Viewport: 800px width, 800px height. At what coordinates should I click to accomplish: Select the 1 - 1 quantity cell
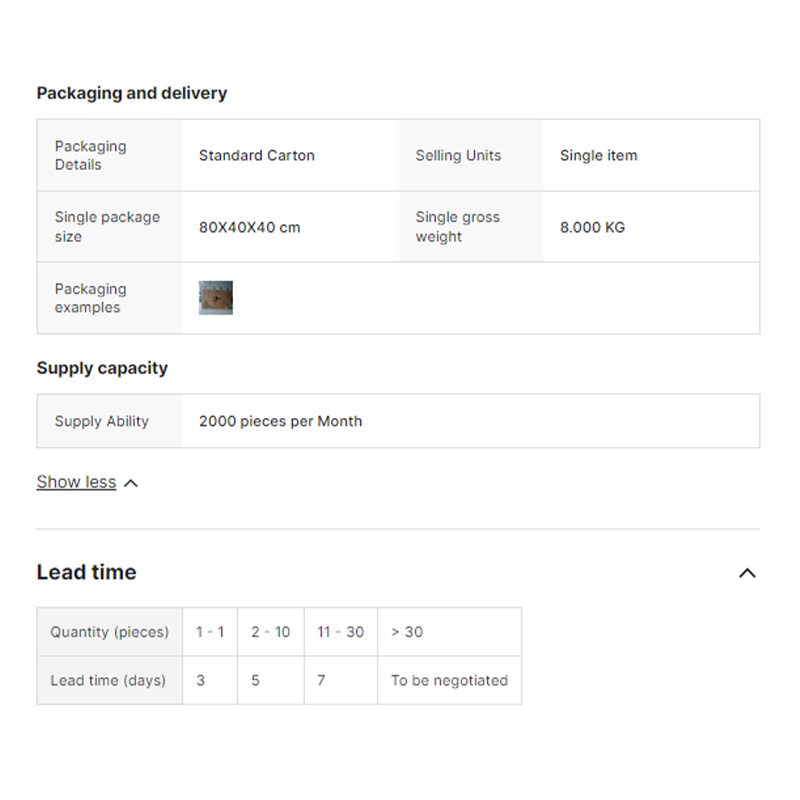[210, 632]
